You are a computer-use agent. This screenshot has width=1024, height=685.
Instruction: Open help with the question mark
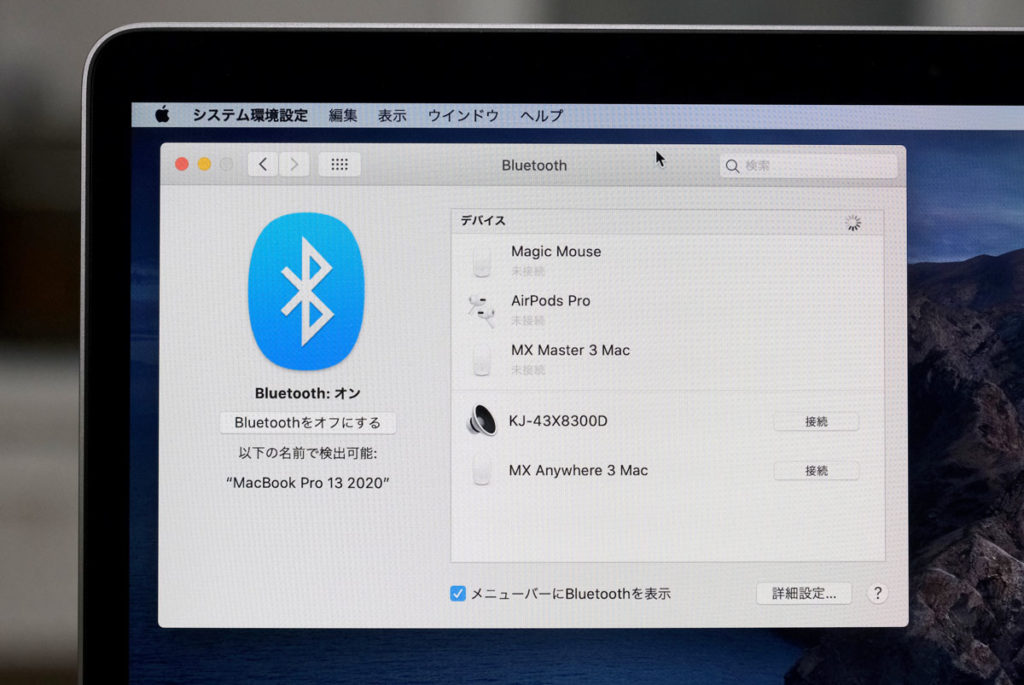(x=878, y=594)
